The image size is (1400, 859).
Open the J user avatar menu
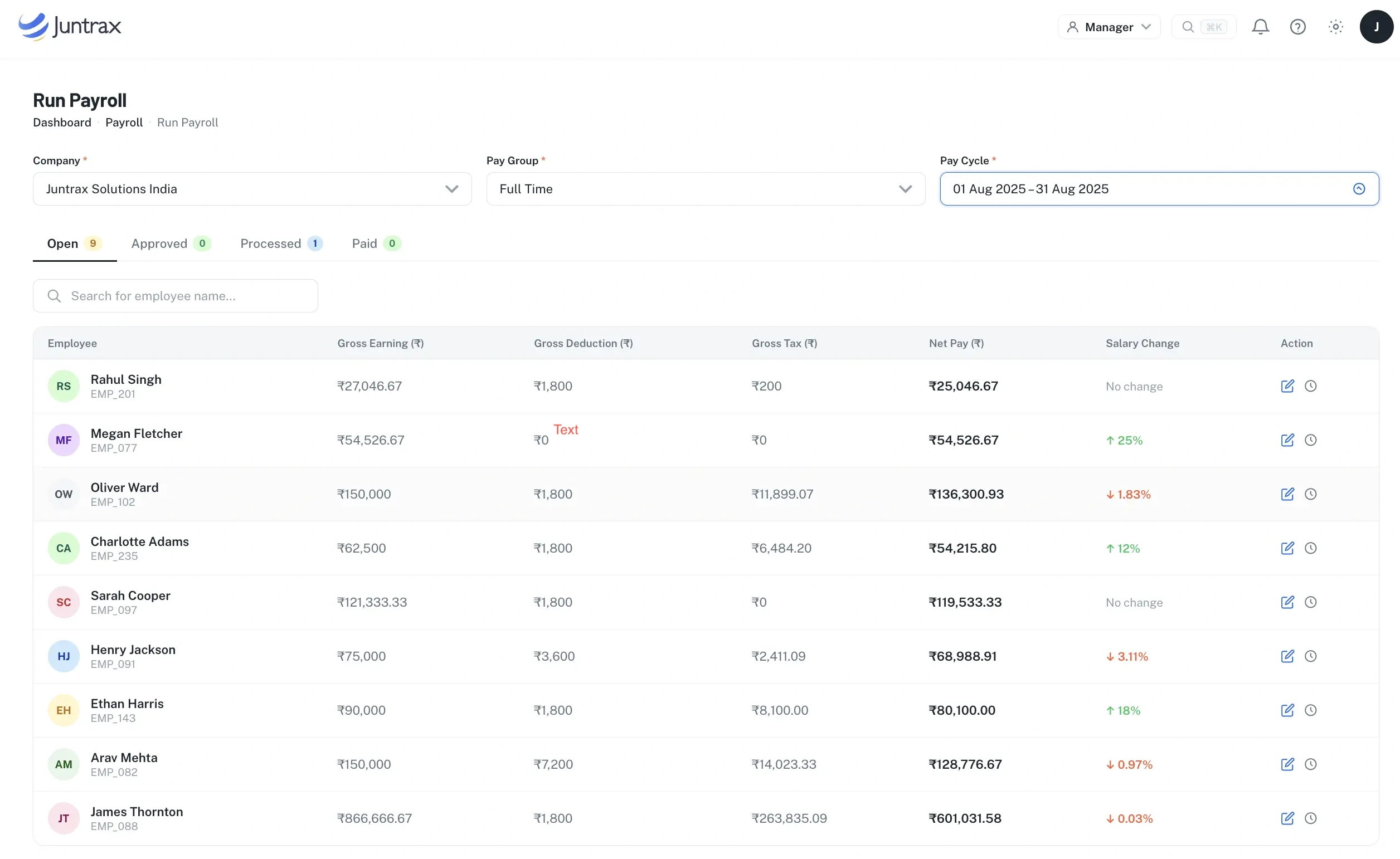tap(1375, 27)
